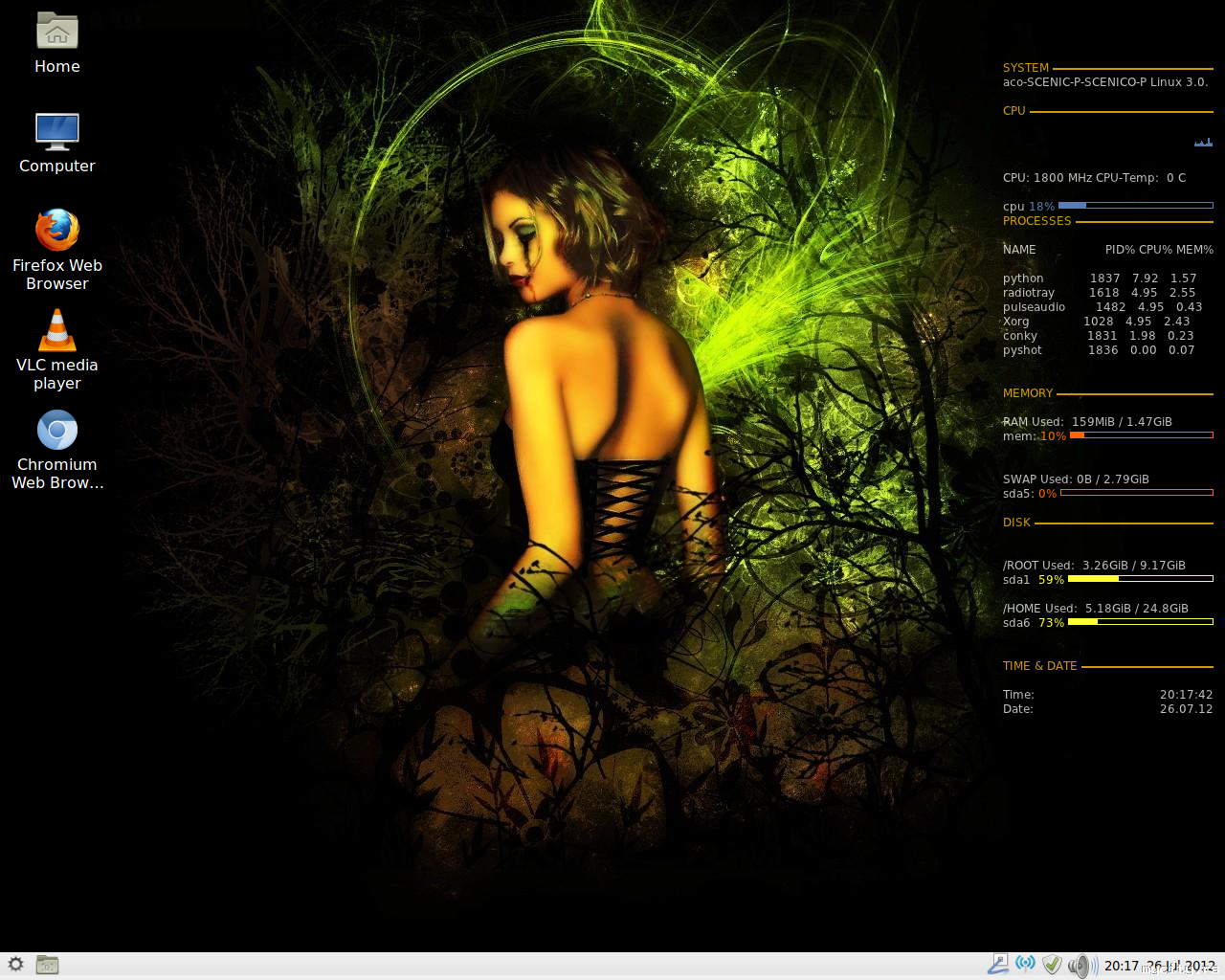
Task: Click the MEMORY heading
Action: coord(1028,393)
